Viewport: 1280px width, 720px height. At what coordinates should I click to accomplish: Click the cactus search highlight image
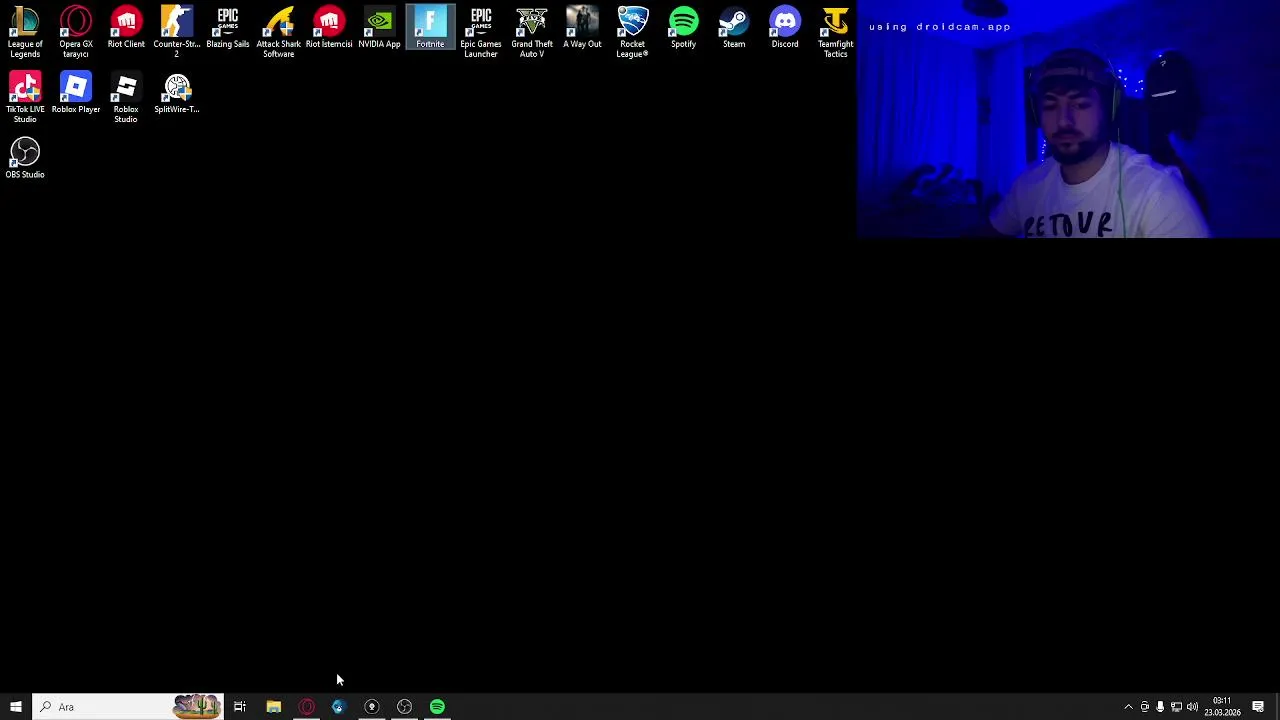tap(197, 707)
